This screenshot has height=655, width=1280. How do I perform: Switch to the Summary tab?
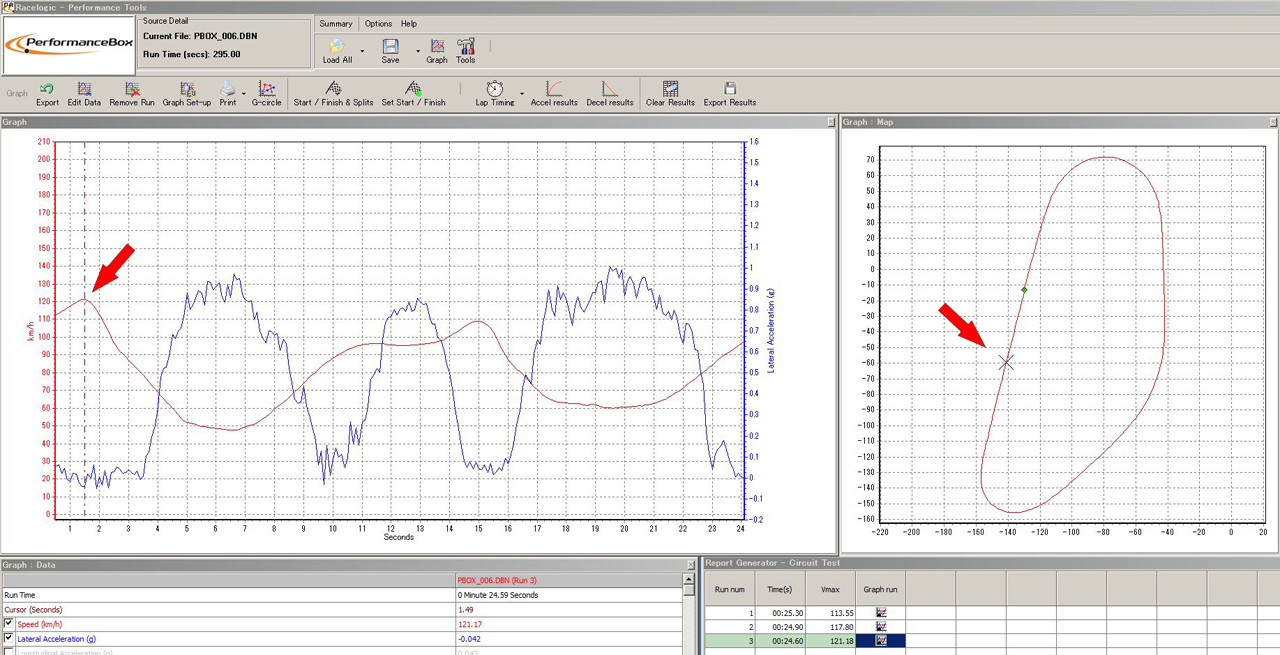336,23
